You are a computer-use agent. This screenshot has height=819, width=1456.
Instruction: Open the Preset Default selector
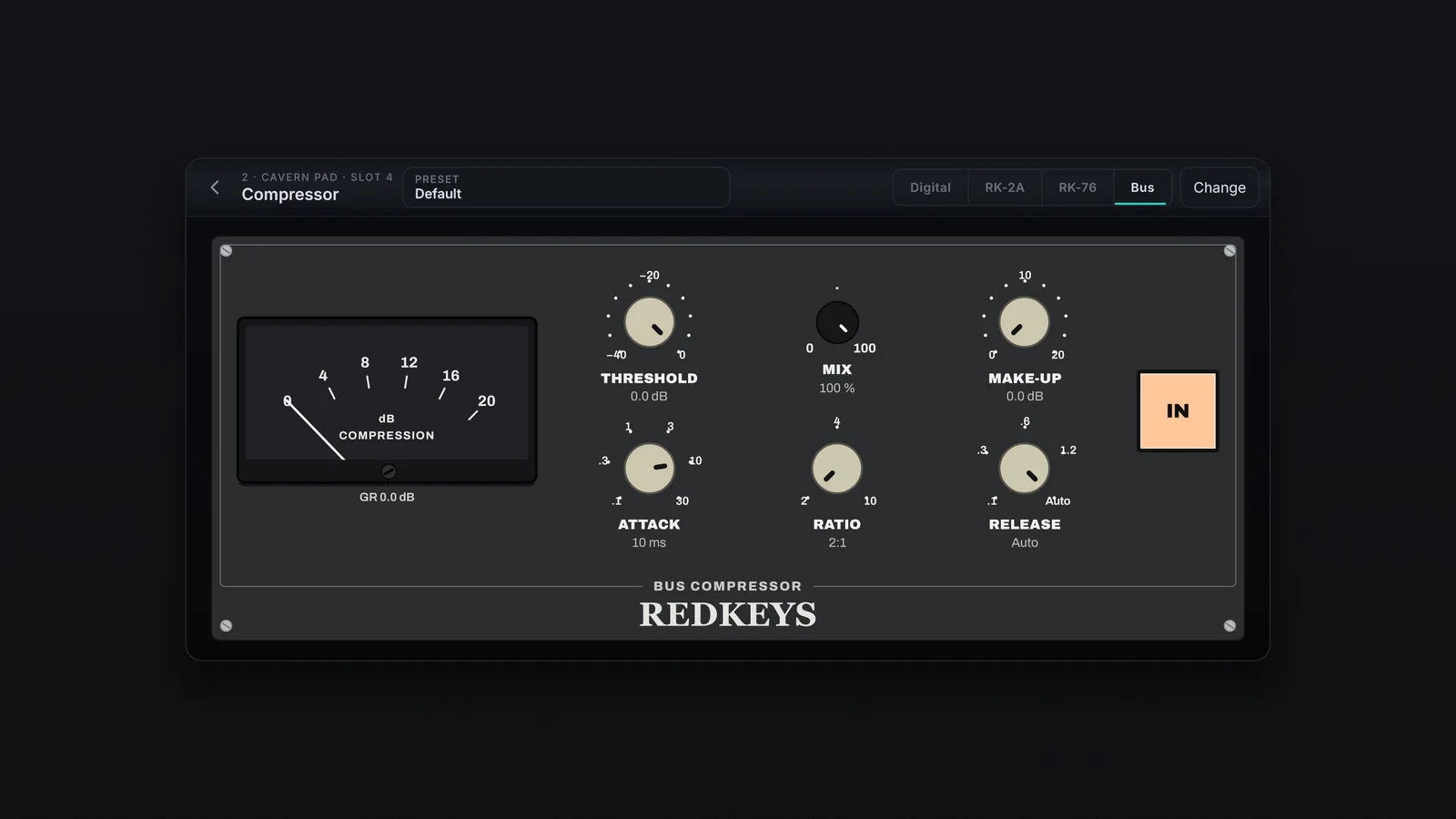566,187
